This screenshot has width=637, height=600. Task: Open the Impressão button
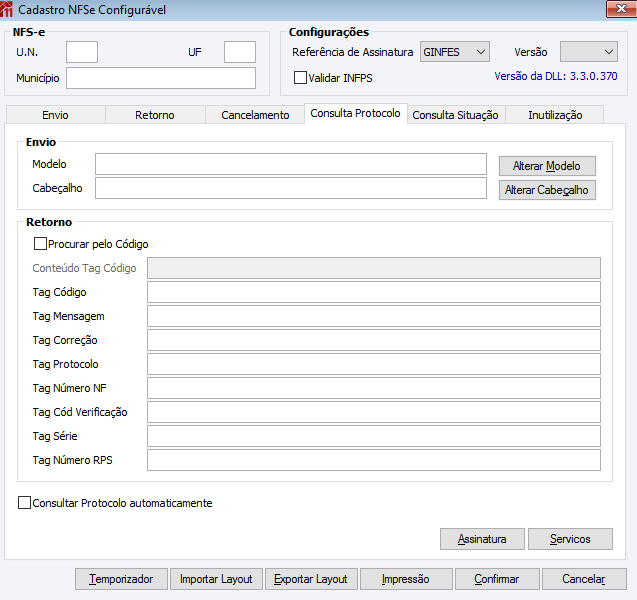(x=406, y=578)
